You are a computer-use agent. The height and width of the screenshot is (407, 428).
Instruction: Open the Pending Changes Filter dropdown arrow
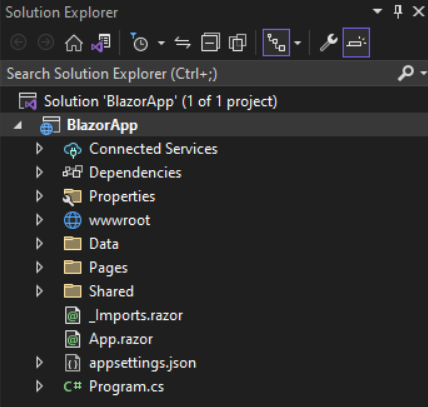161,43
